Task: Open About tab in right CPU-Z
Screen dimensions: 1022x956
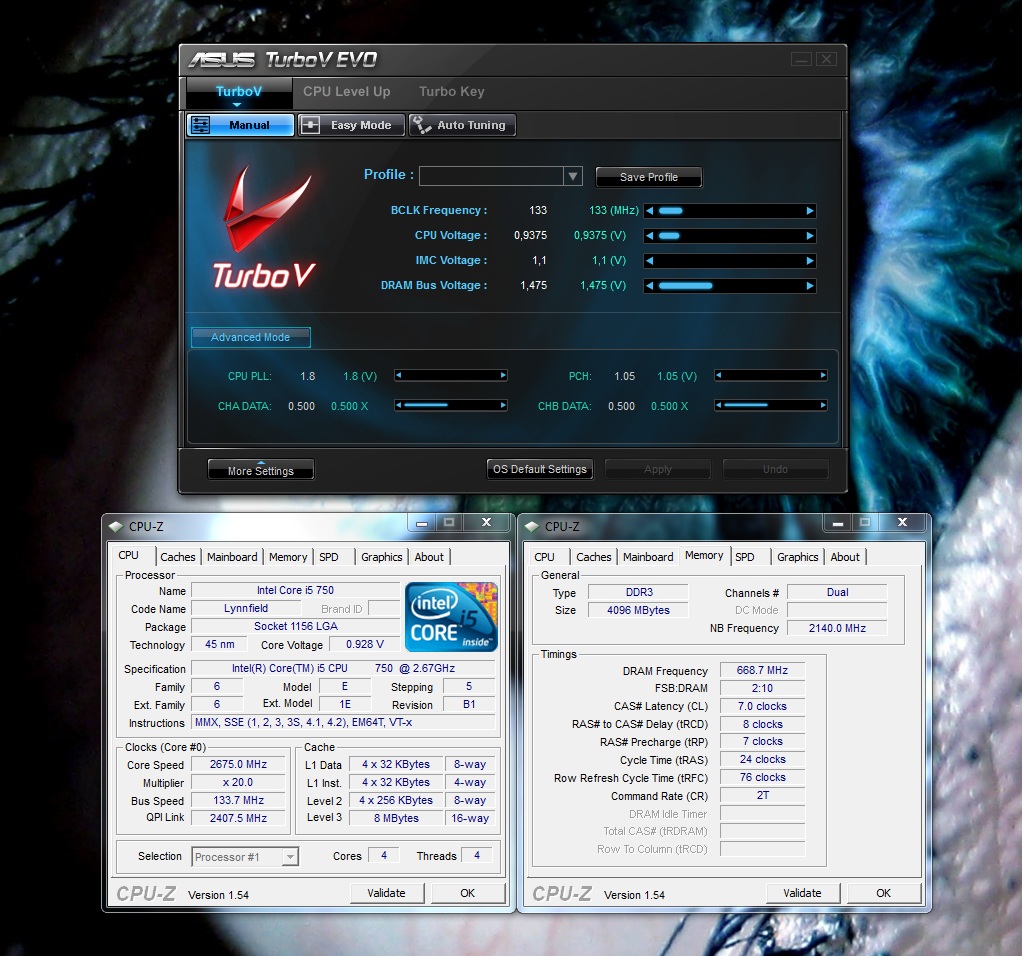Action: click(845, 557)
